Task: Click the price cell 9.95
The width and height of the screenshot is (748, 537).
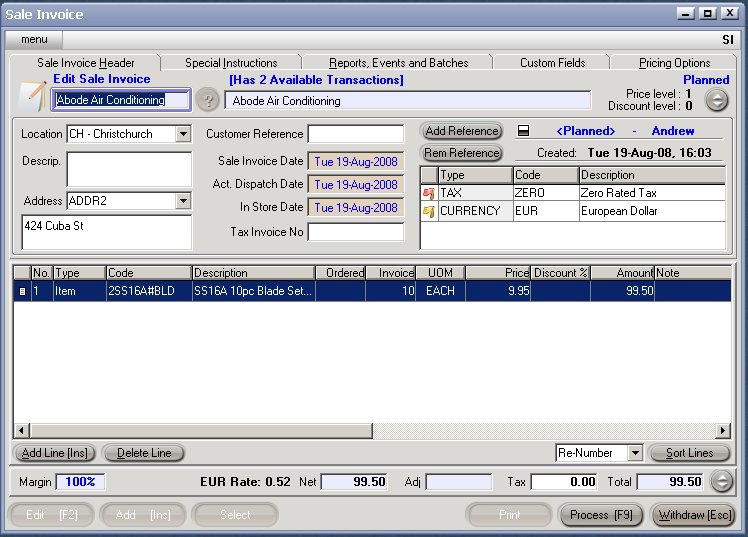Action: tap(498, 291)
